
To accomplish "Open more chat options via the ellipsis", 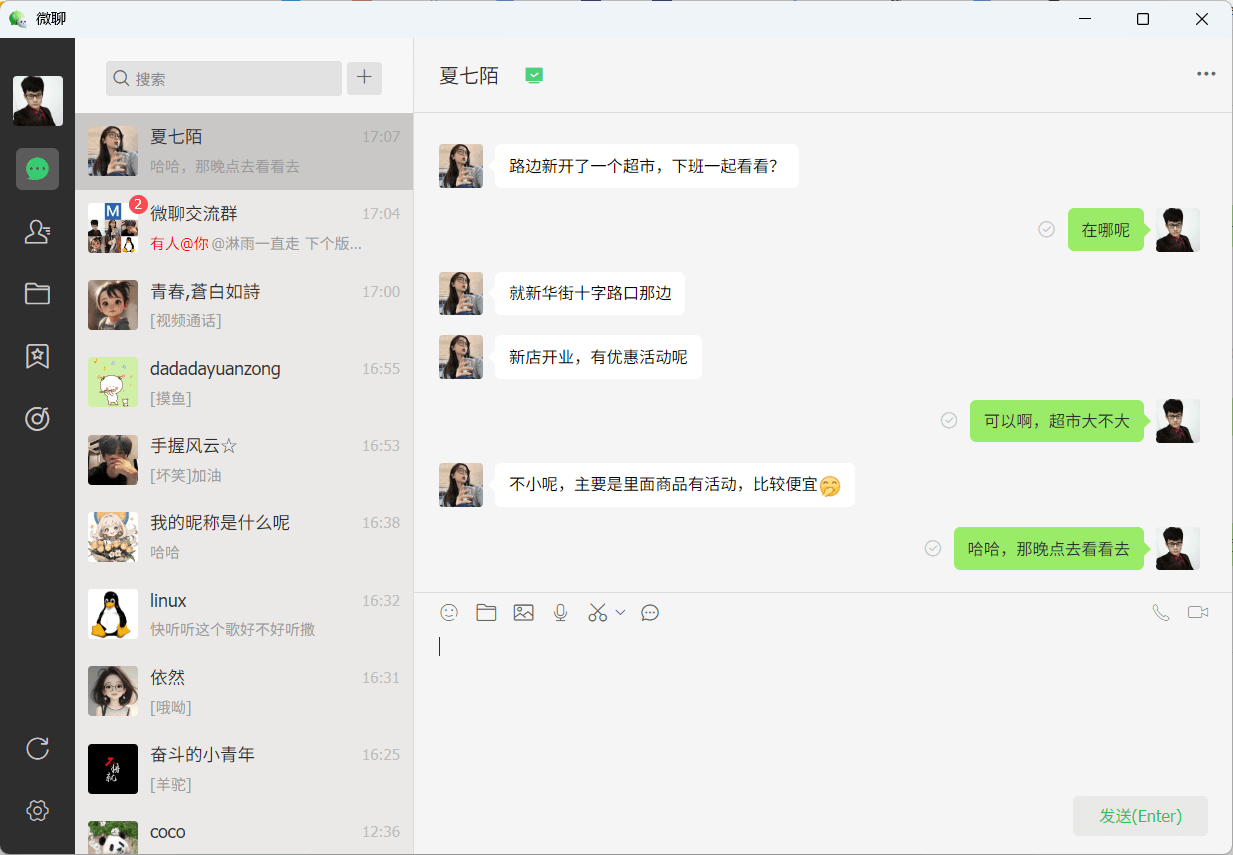I will pos(1205,73).
